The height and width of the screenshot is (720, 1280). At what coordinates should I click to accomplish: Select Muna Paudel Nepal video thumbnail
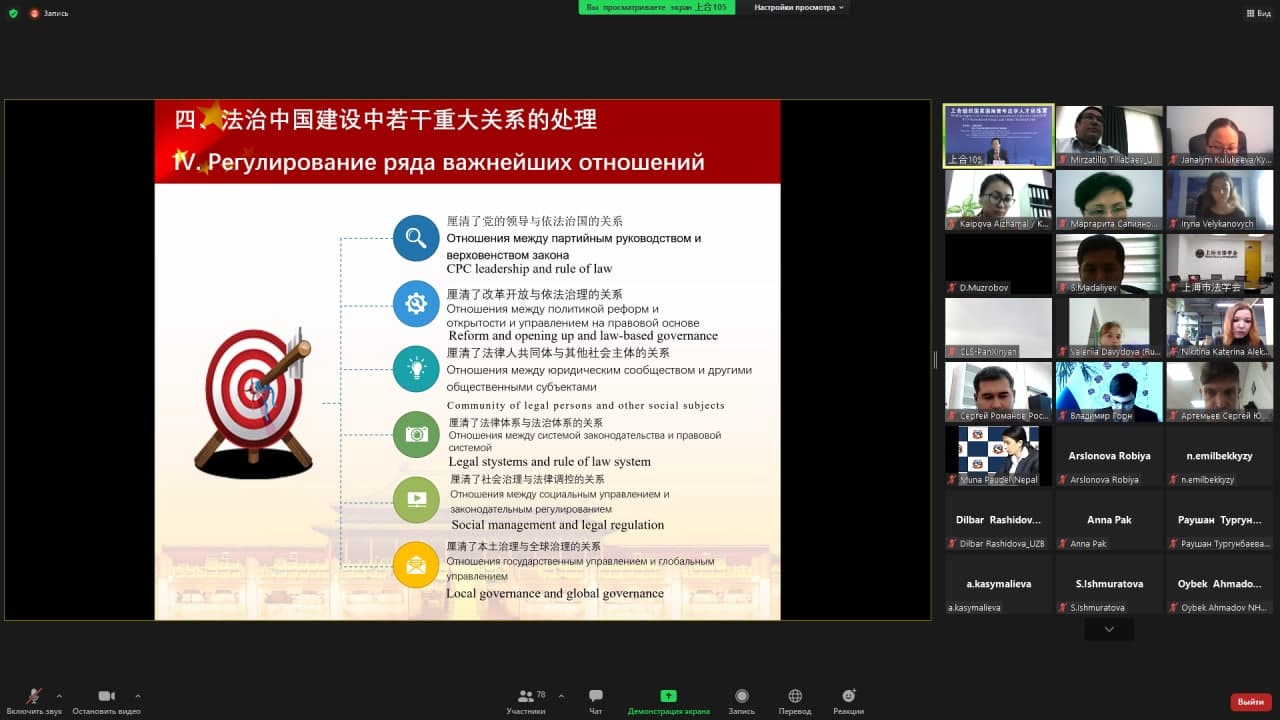click(x=999, y=455)
